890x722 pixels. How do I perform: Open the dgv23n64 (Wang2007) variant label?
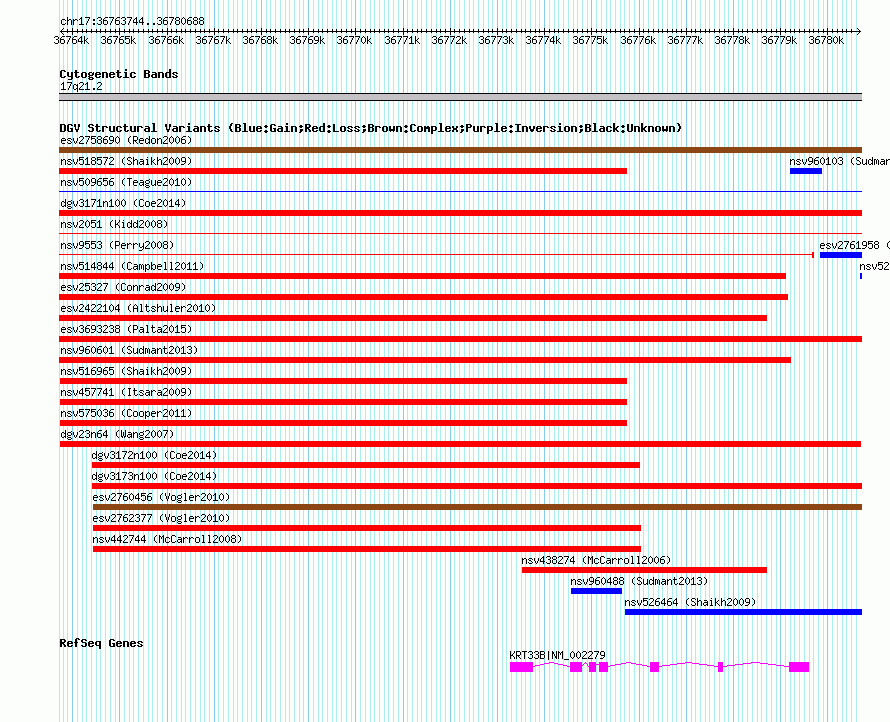point(117,434)
